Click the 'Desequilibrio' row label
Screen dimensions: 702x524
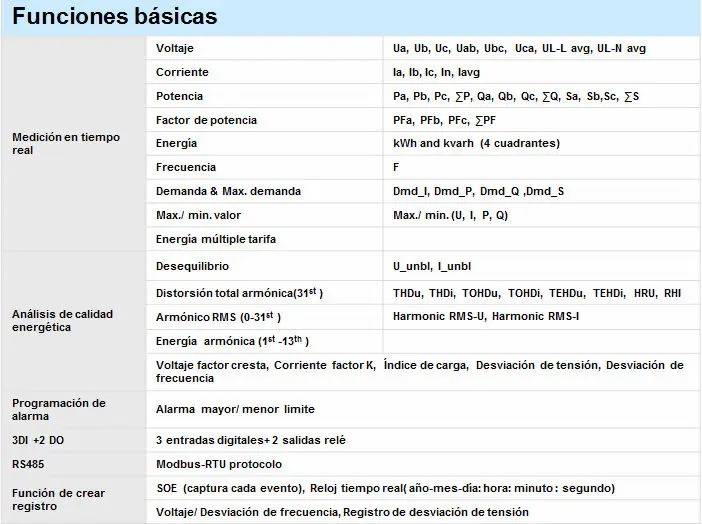pyautogui.click(x=192, y=266)
